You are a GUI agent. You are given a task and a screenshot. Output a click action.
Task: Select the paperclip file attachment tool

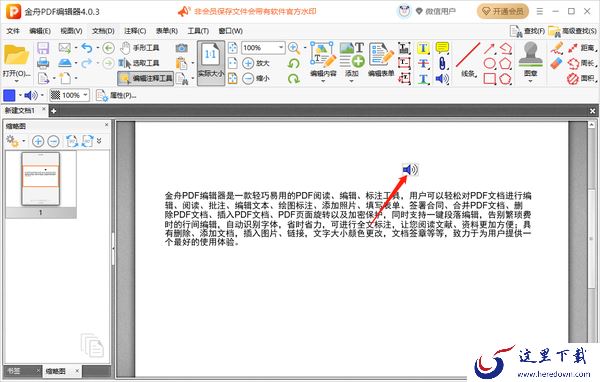point(442,64)
